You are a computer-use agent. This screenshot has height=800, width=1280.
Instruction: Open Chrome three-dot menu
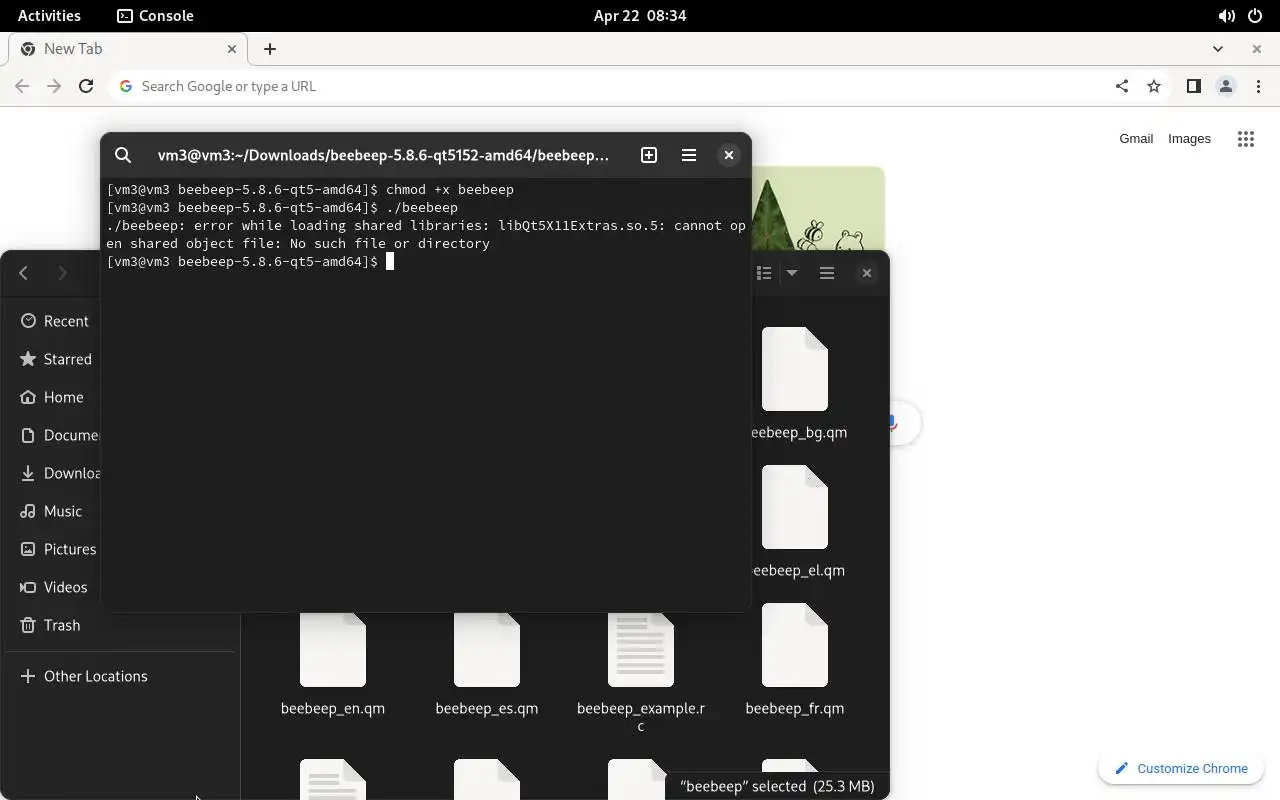[1258, 86]
